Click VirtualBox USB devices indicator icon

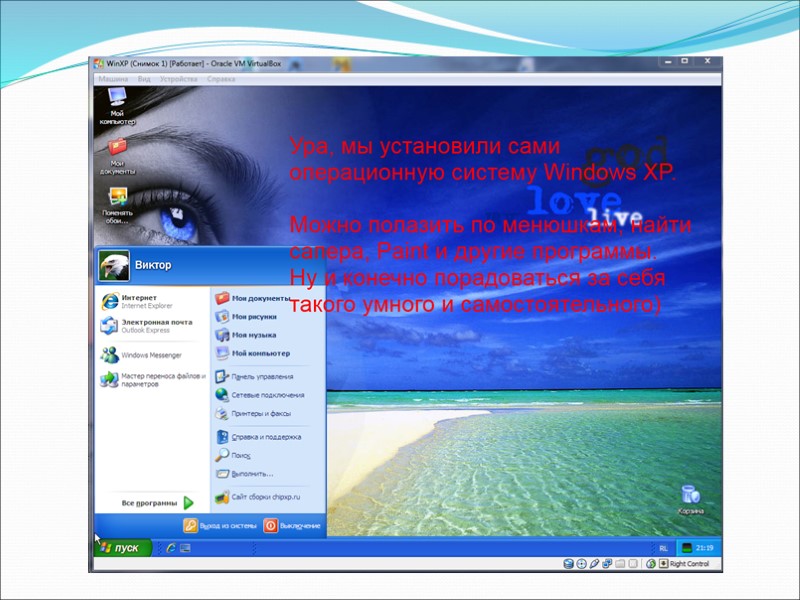click(594, 564)
